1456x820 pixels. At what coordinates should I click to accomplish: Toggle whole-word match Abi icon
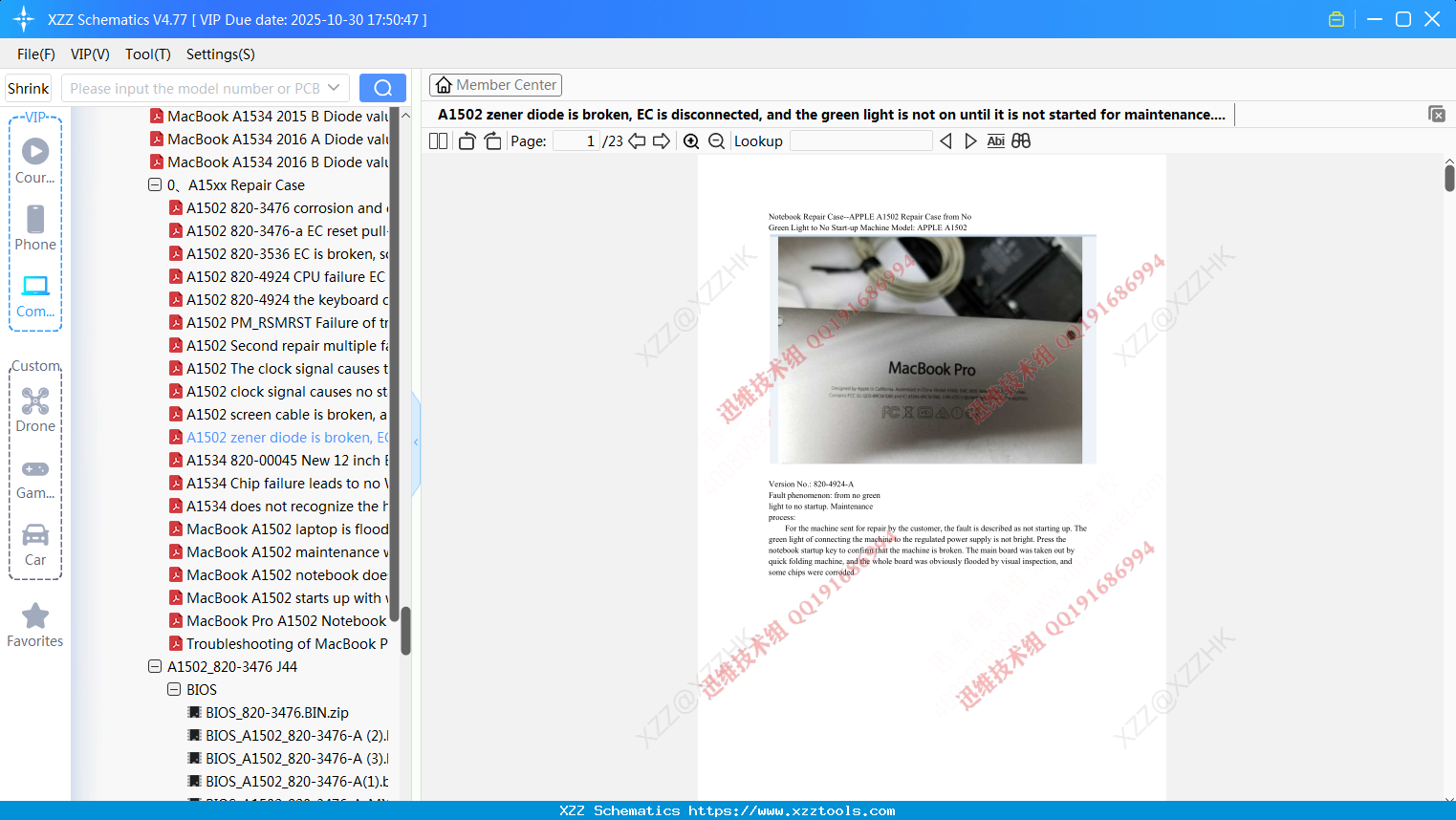[x=995, y=141]
